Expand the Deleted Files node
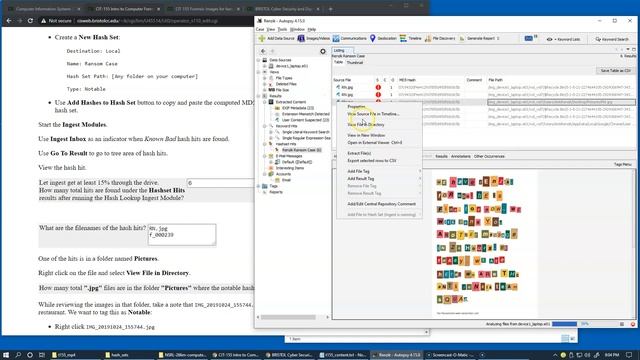This screenshot has width=640, height=360. click(x=264, y=84)
